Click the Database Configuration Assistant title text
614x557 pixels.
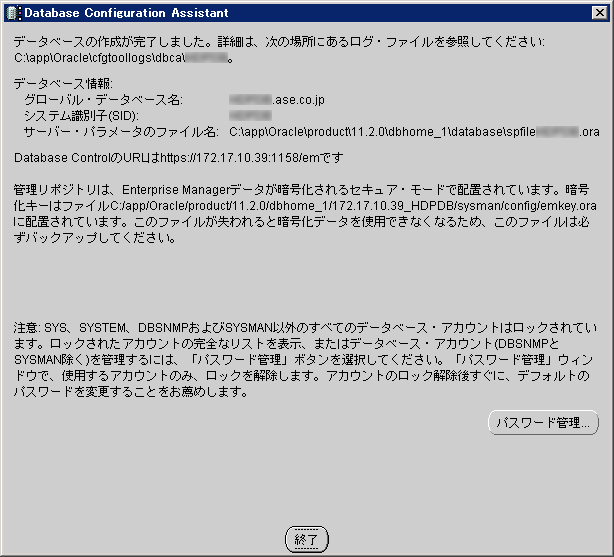point(125,13)
